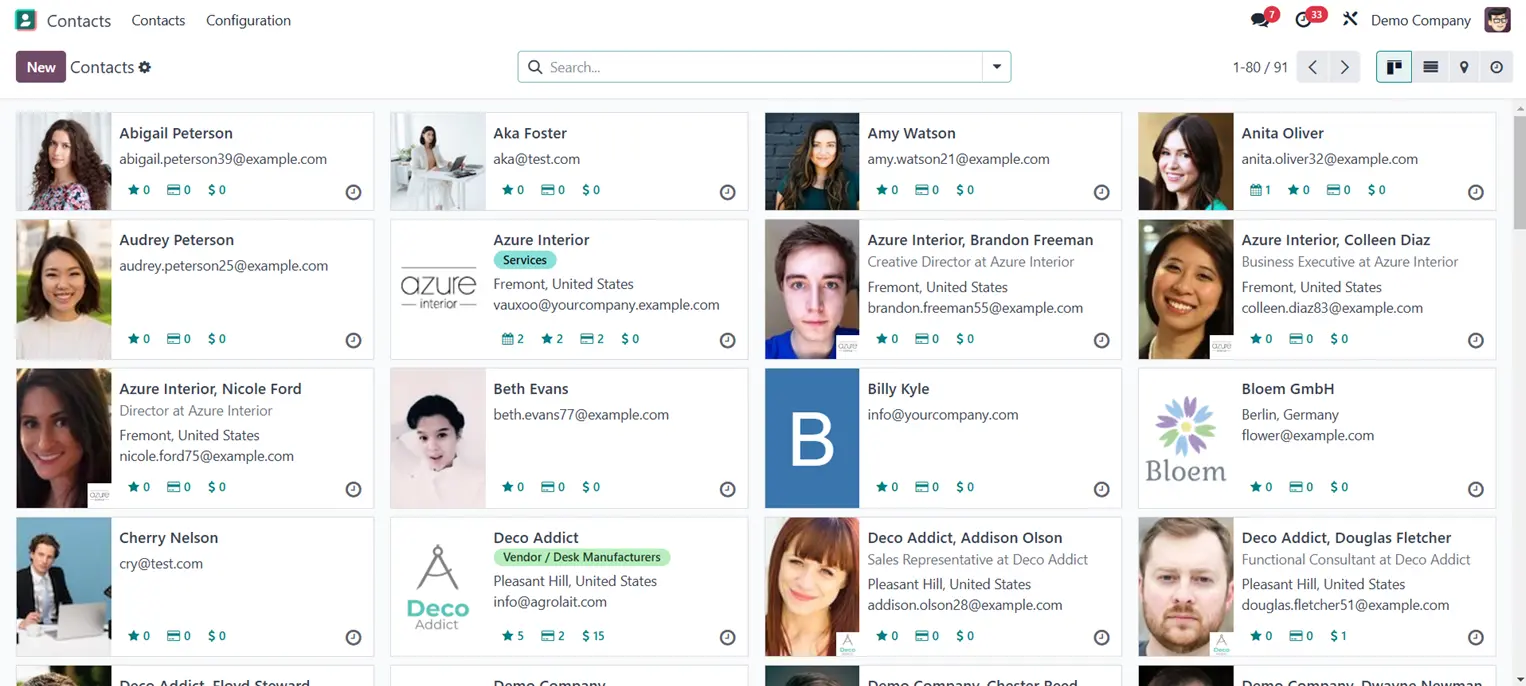Switch to Kanban view
The width and height of the screenshot is (1526, 686).
click(x=1394, y=67)
